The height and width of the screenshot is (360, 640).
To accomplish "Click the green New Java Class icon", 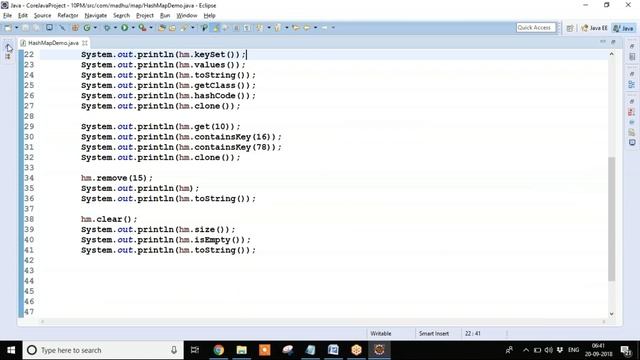I will [x=87, y=28].
